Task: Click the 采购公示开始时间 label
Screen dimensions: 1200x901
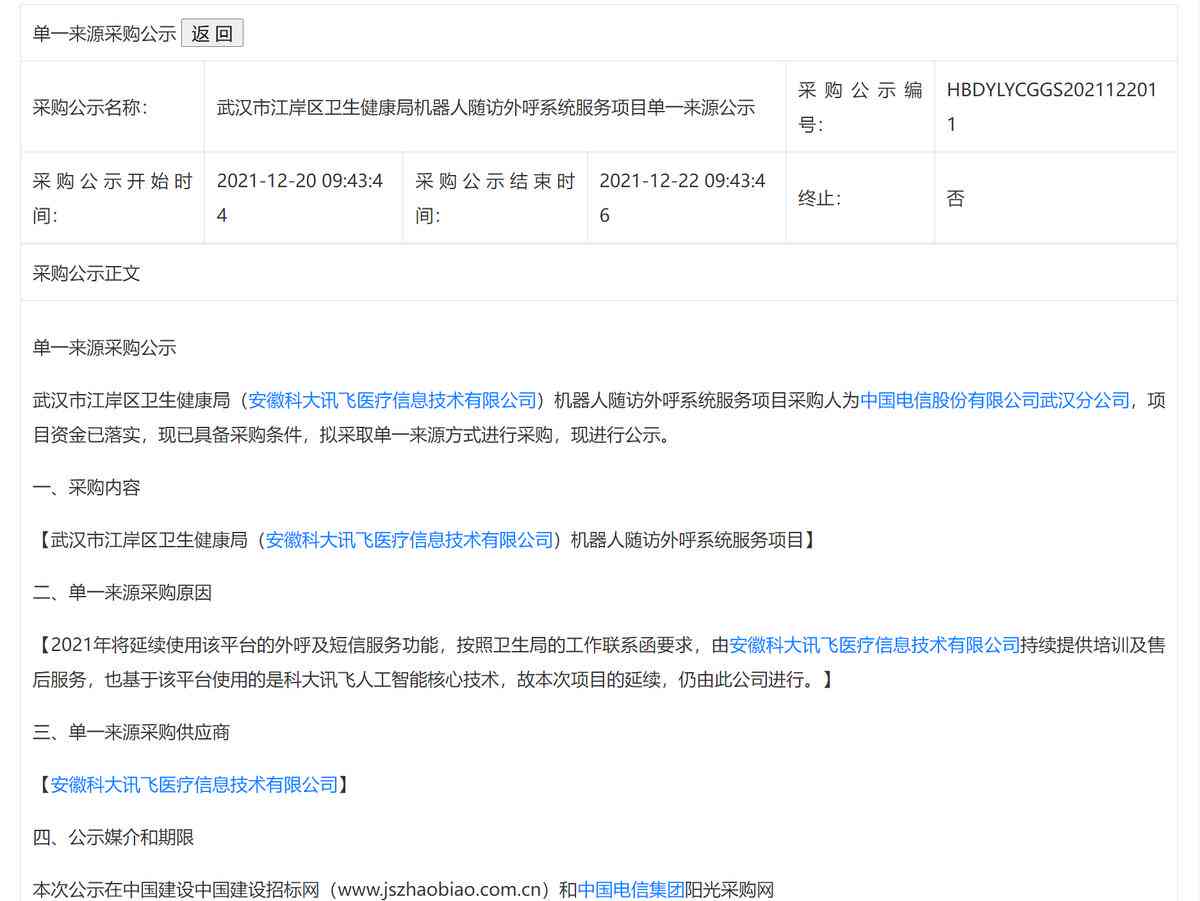Action: click(x=112, y=198)
